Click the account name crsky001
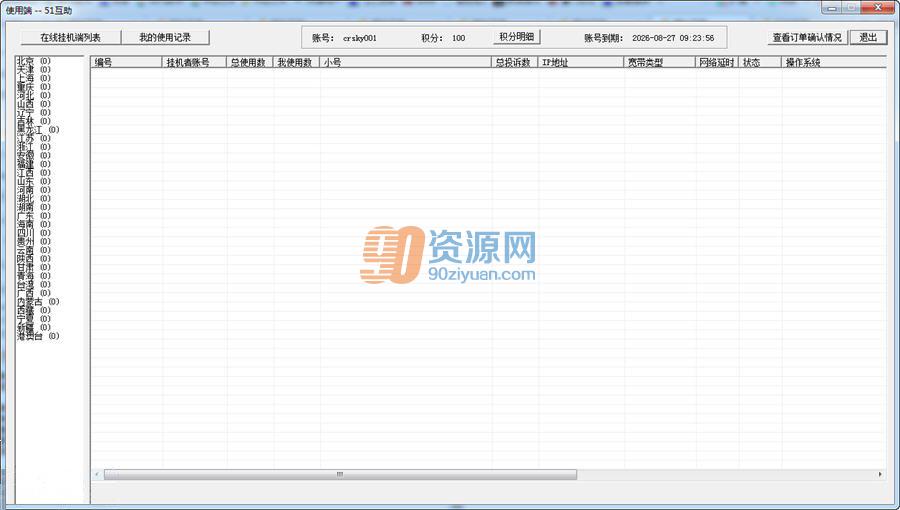This screenshot has height=510, width=900. click(360, 38)
